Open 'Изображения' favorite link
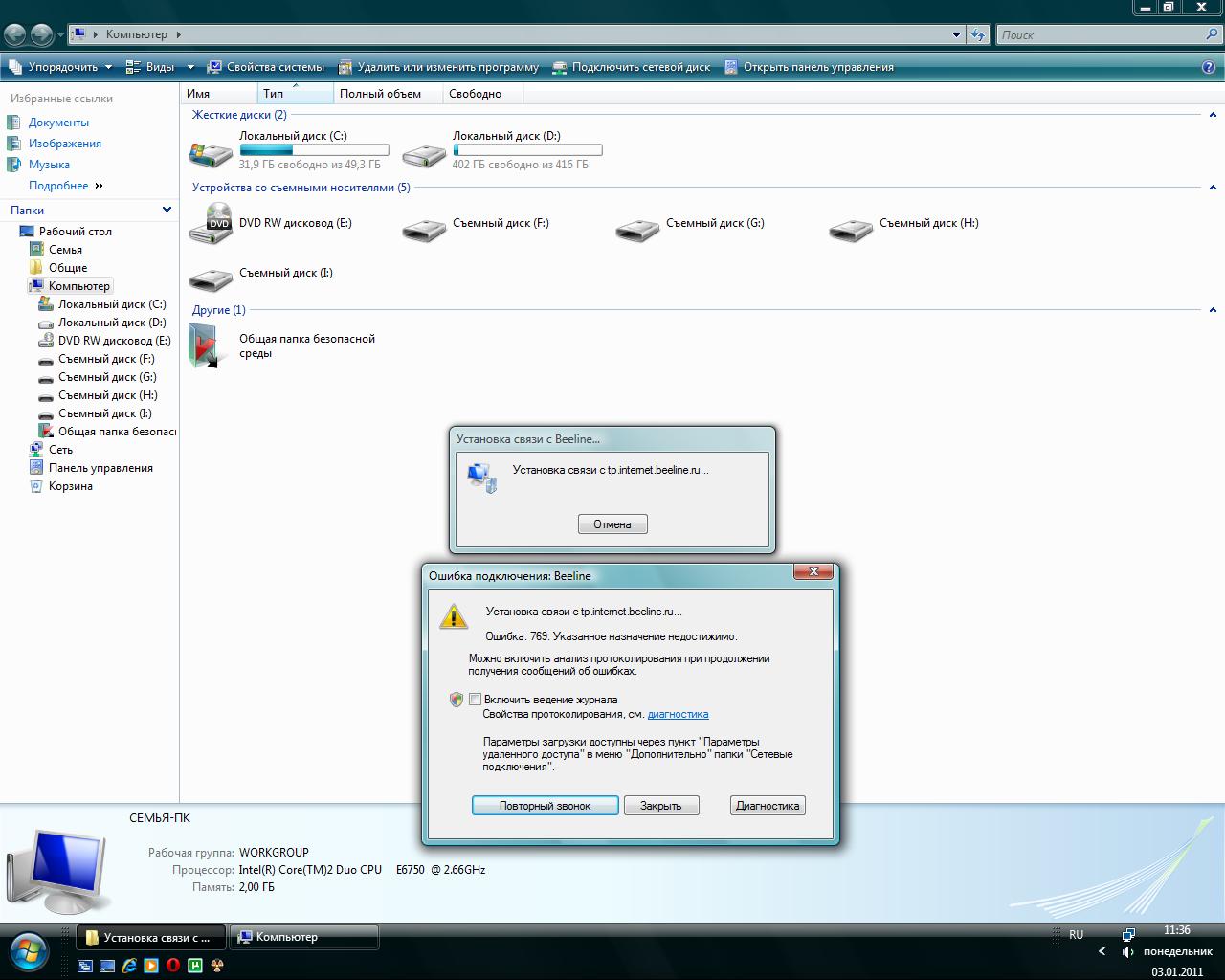This screenshot has width=1225, height=980. 65,144
